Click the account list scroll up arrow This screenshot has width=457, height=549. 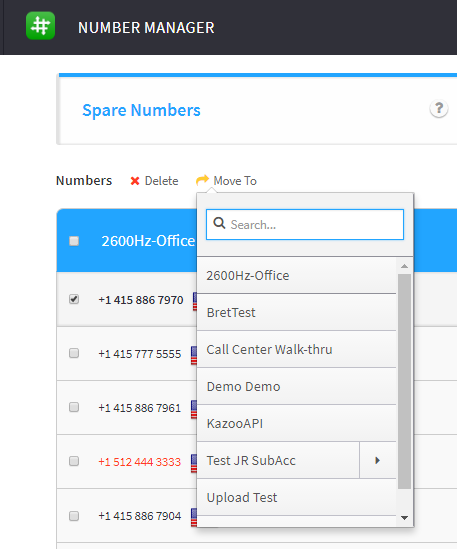(404, 266)
